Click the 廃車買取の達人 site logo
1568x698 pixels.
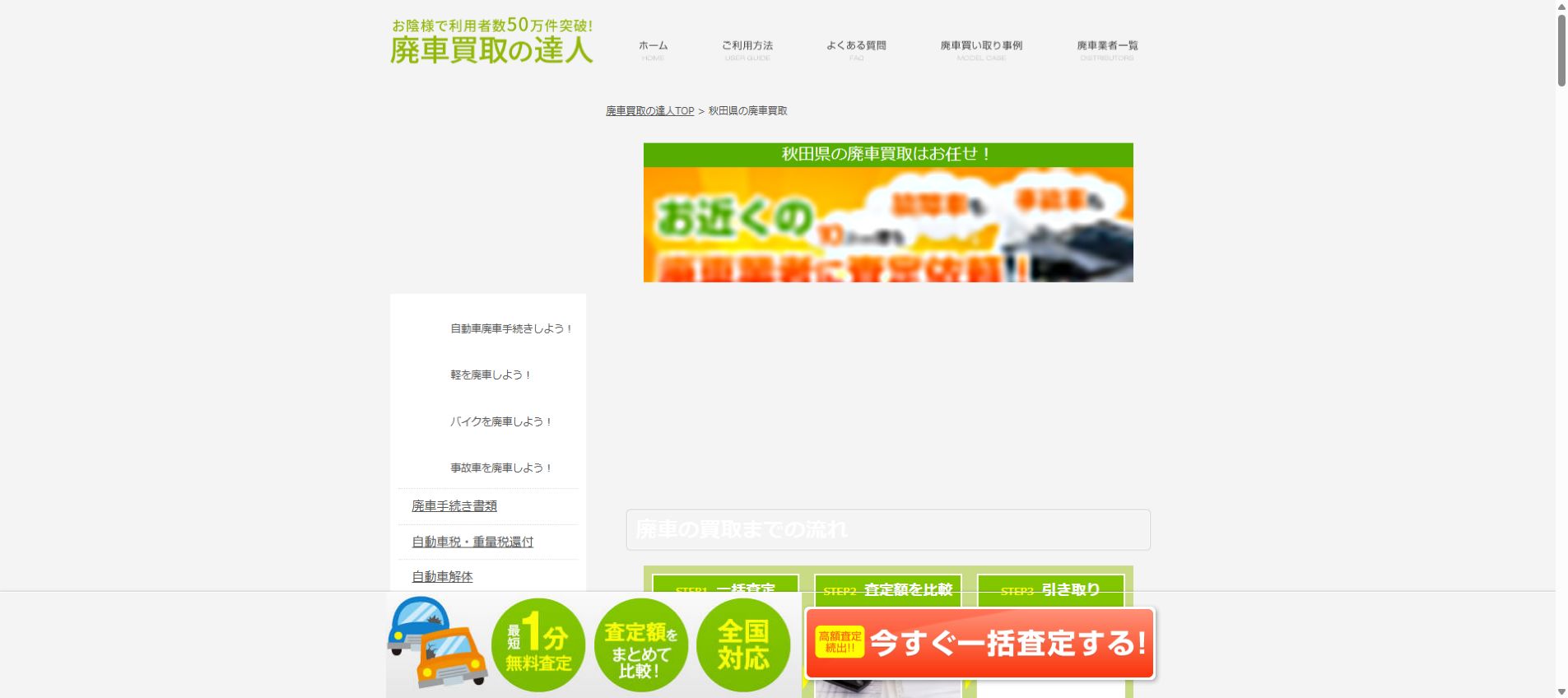[491, 41]
